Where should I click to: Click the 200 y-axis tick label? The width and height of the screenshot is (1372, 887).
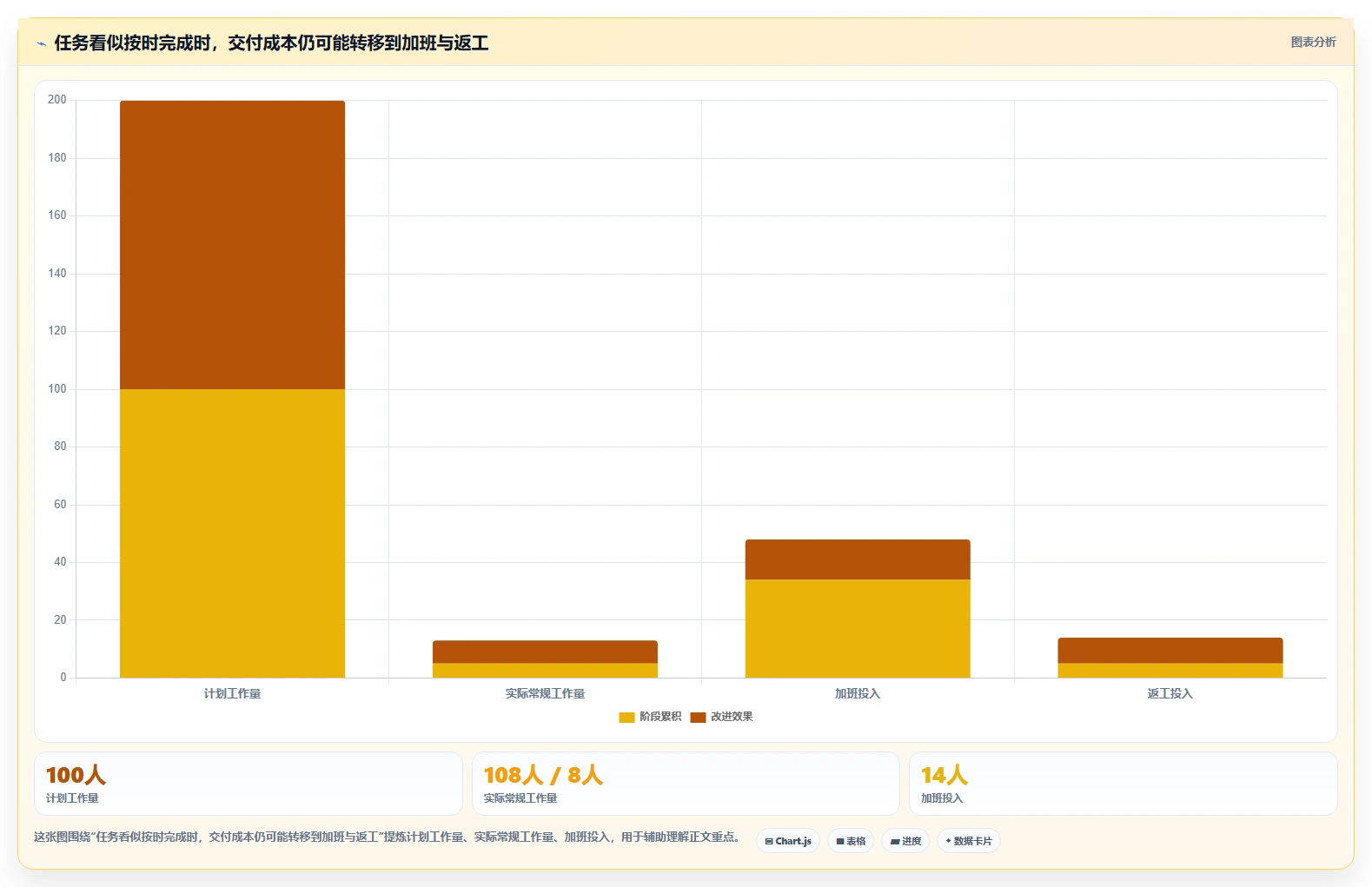click(x=57, y=100)
